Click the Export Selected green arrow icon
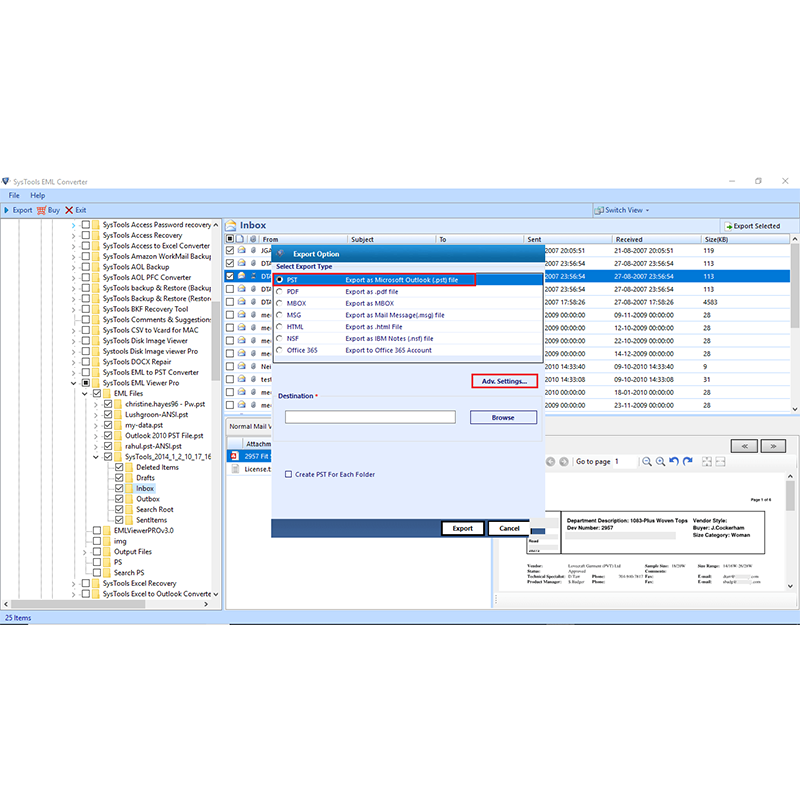The image size is (800, 800). click(729, 226)
